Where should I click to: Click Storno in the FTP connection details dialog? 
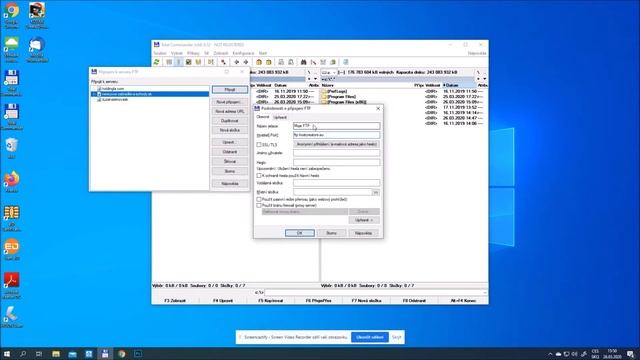331,233
